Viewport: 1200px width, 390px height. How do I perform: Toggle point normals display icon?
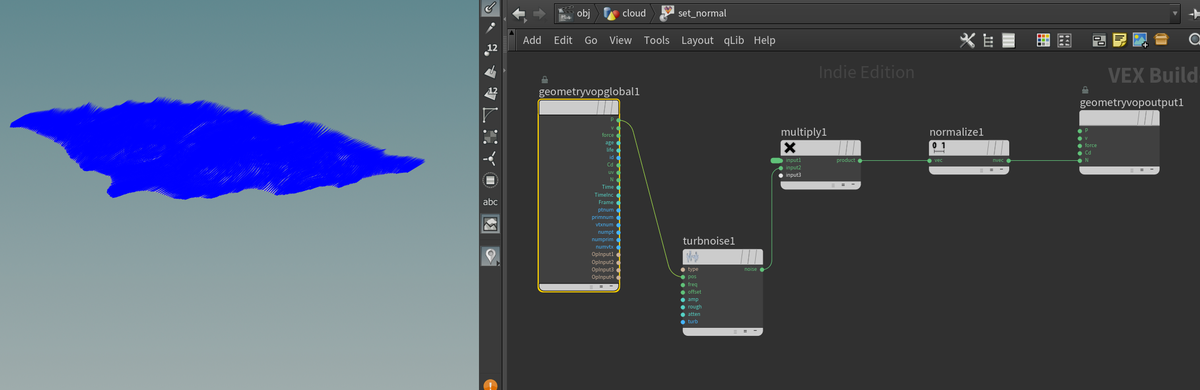pyautogui.click(x=490, y=159)
